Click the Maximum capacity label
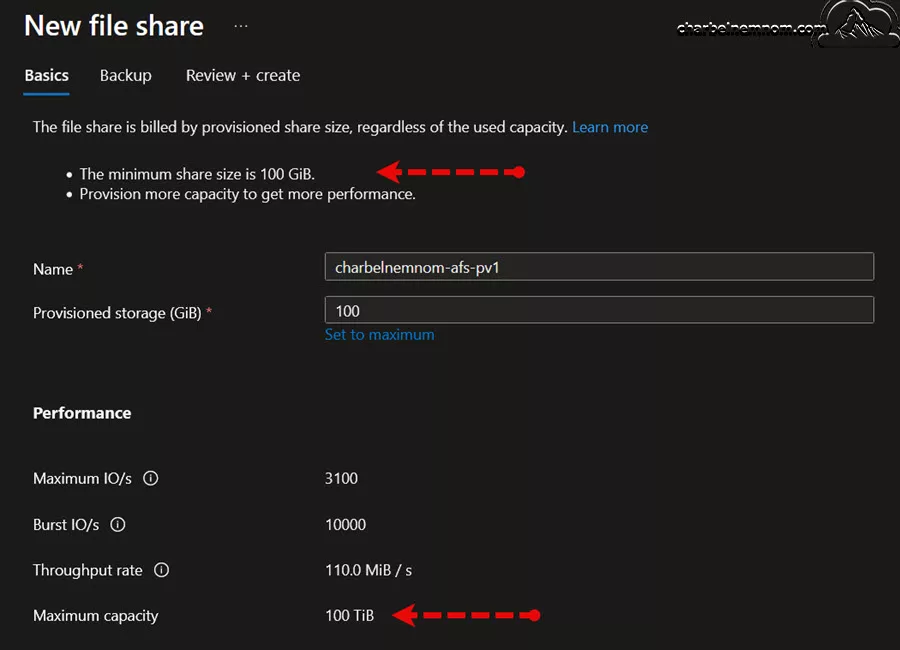This screenshot has height=650, width=900. click(95, 616)
